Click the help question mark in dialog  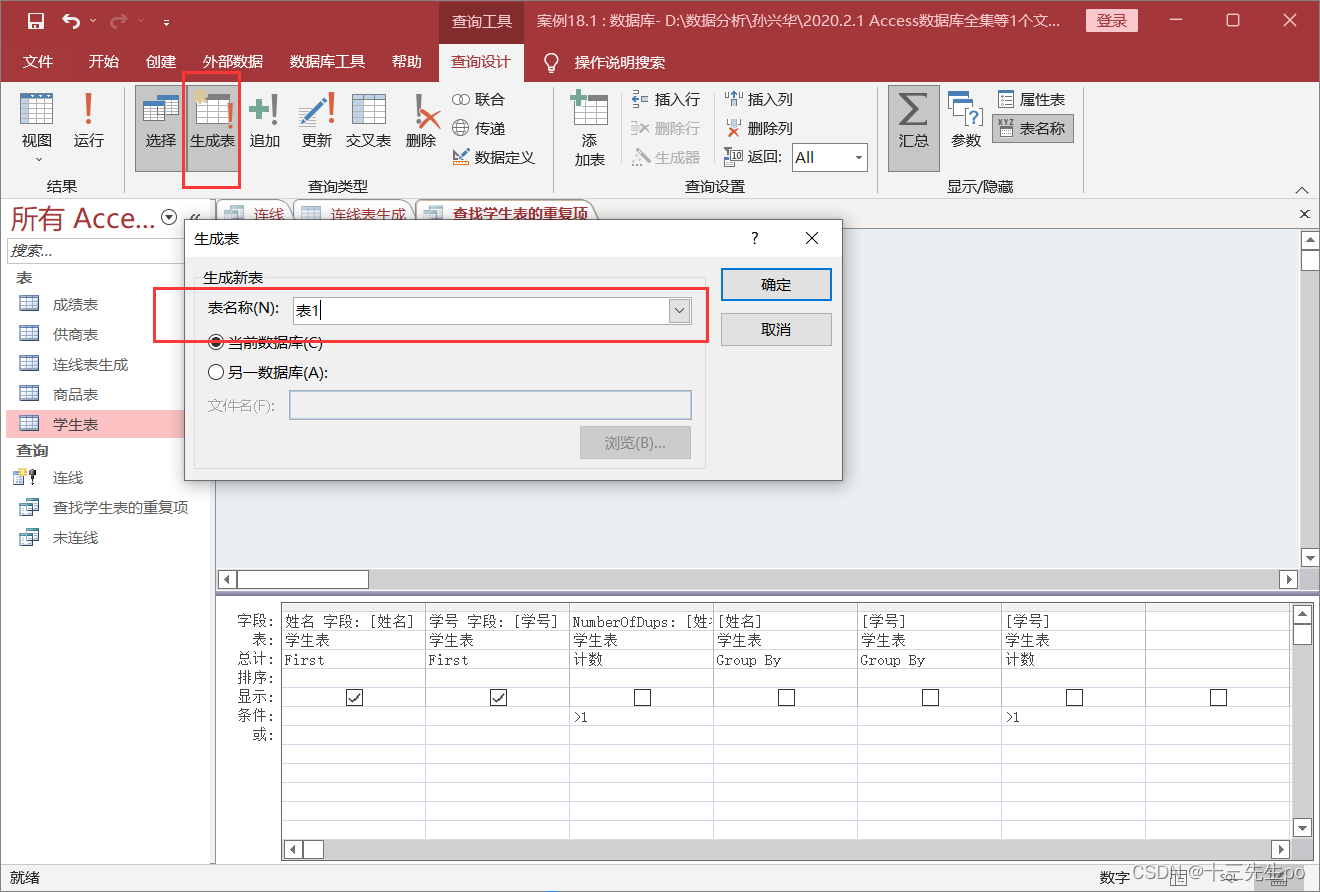754,238
